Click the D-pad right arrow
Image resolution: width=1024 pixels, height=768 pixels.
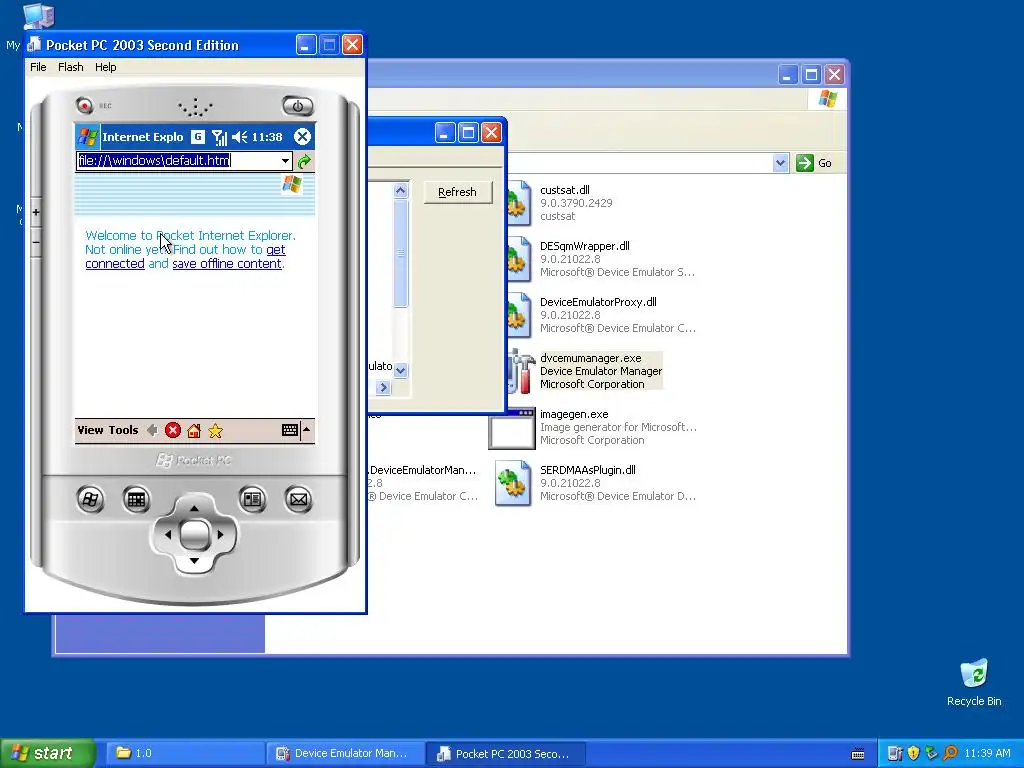[x=221, y=534]
